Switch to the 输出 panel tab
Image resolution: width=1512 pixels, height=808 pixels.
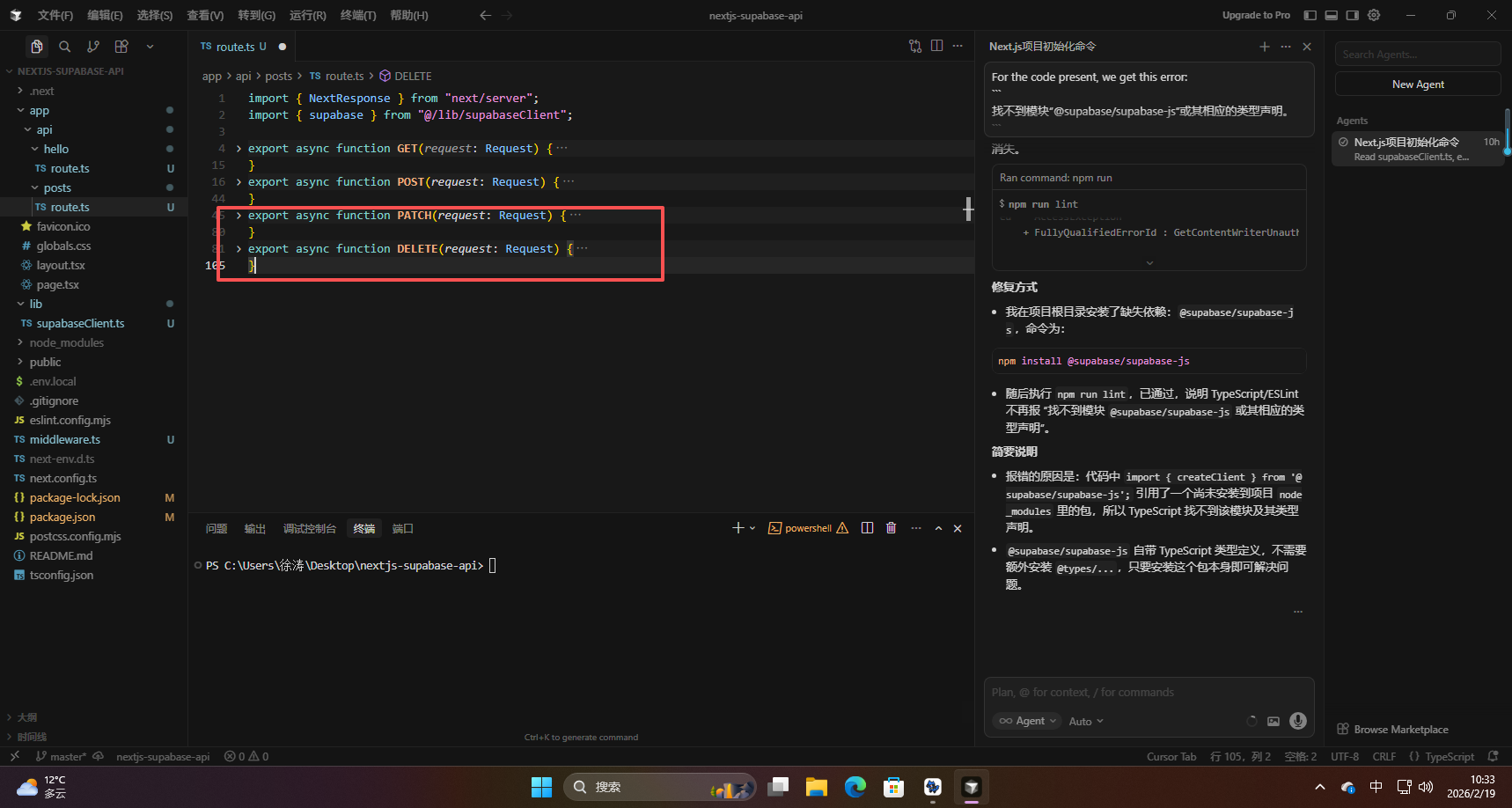255,529
